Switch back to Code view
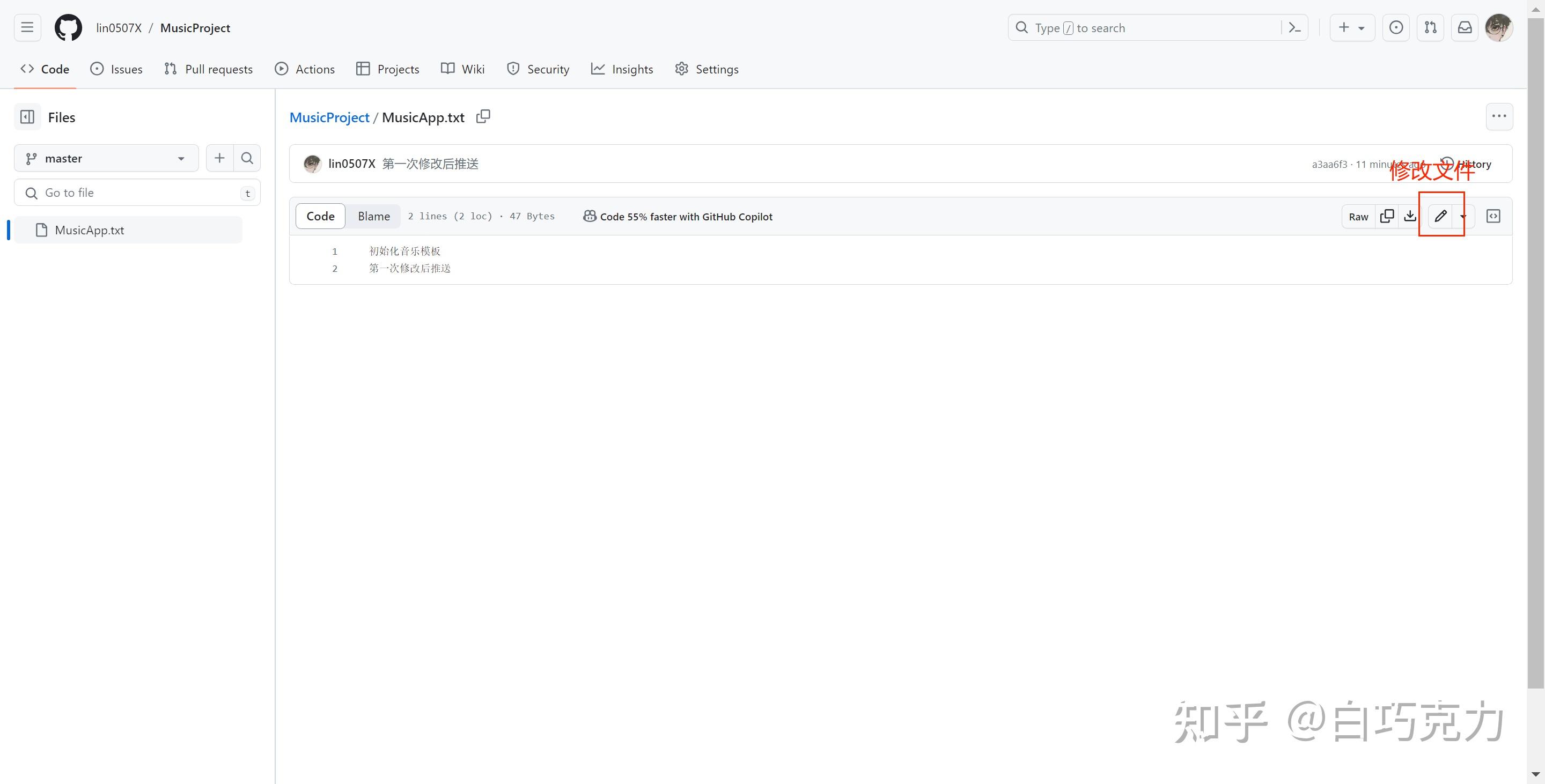 [x=320, y=216]
